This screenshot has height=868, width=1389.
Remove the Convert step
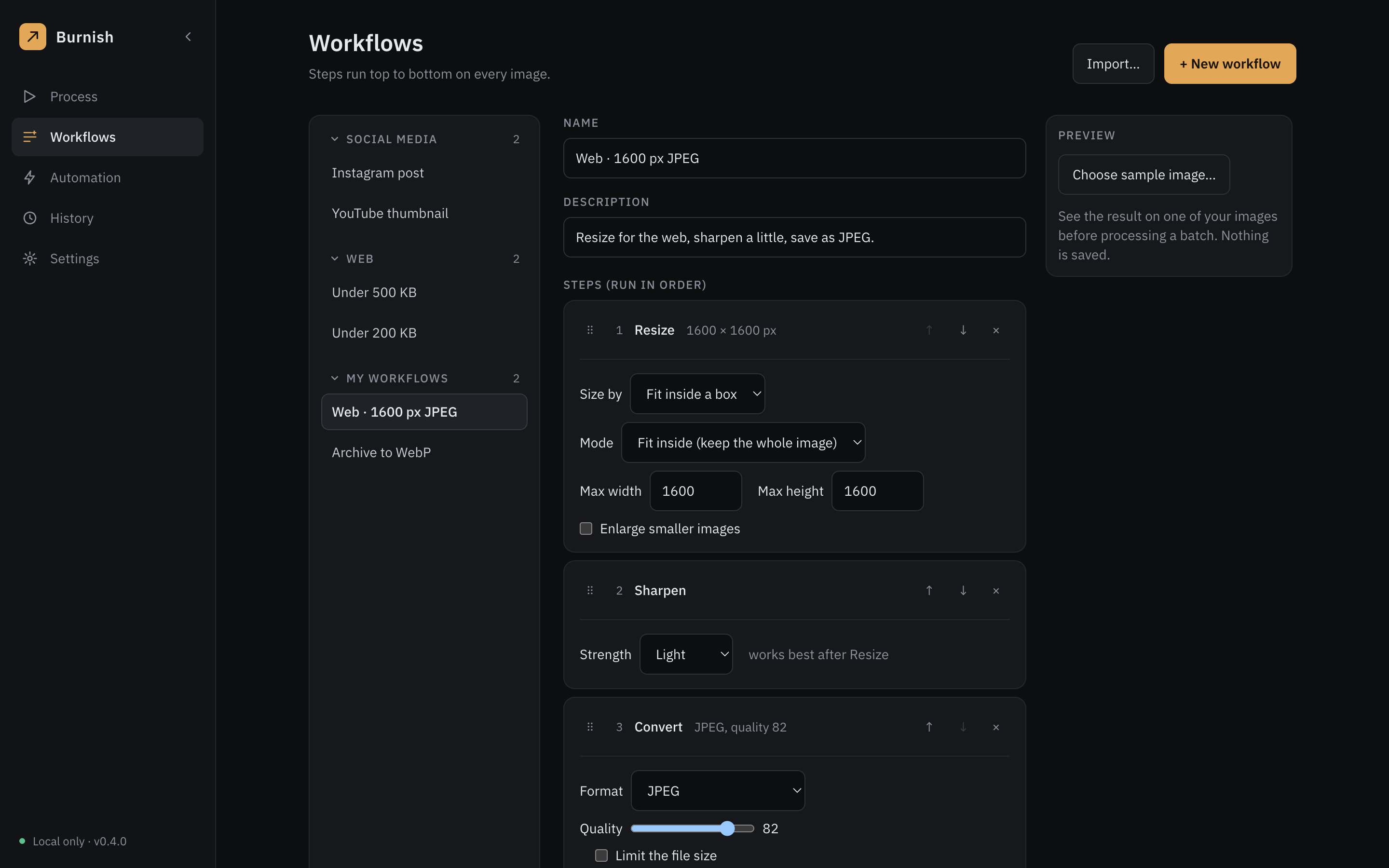[996, 727]
